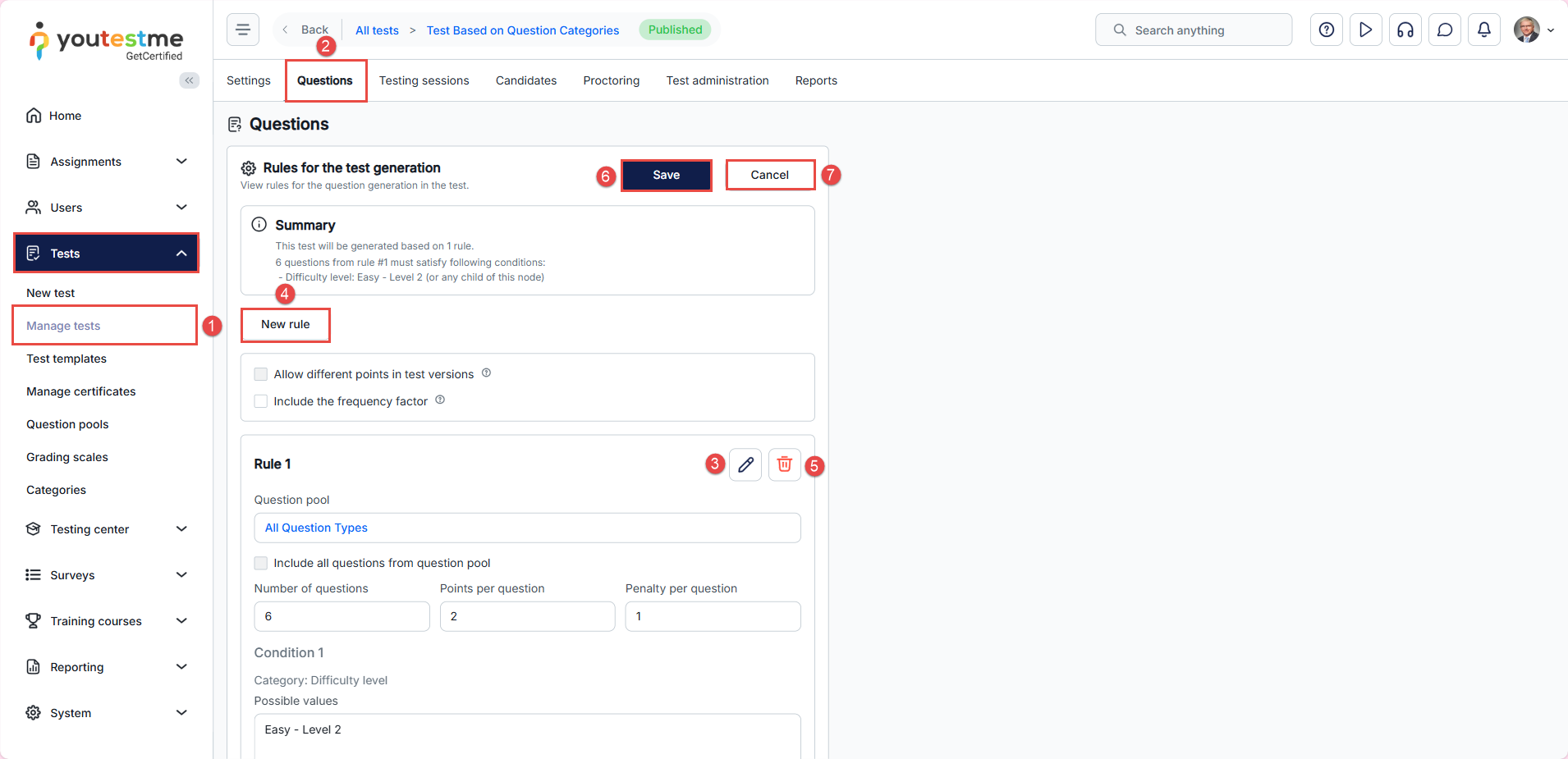Switch to the Testing sessions tab
The width and height of the screenshot is (1568, 759).
coord(424,80)
